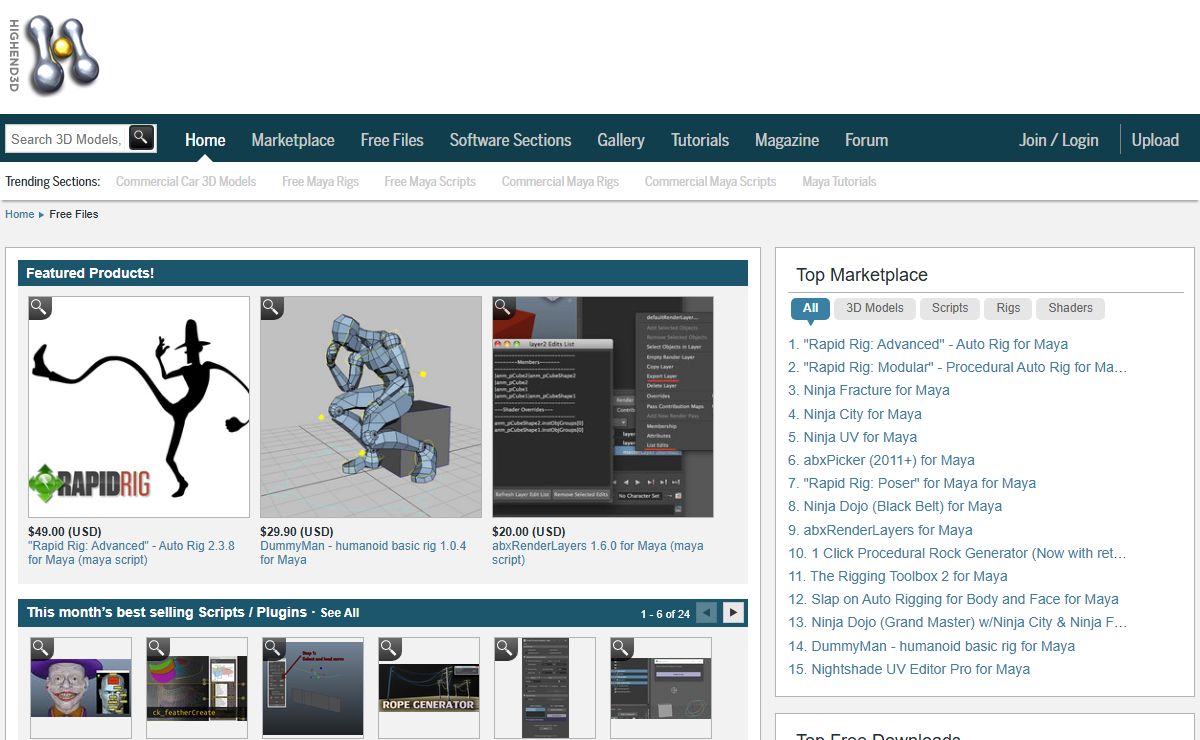Open DummyMan featured product image
Viewport: 1200px width, 740px height.
(x=371, y=407)
